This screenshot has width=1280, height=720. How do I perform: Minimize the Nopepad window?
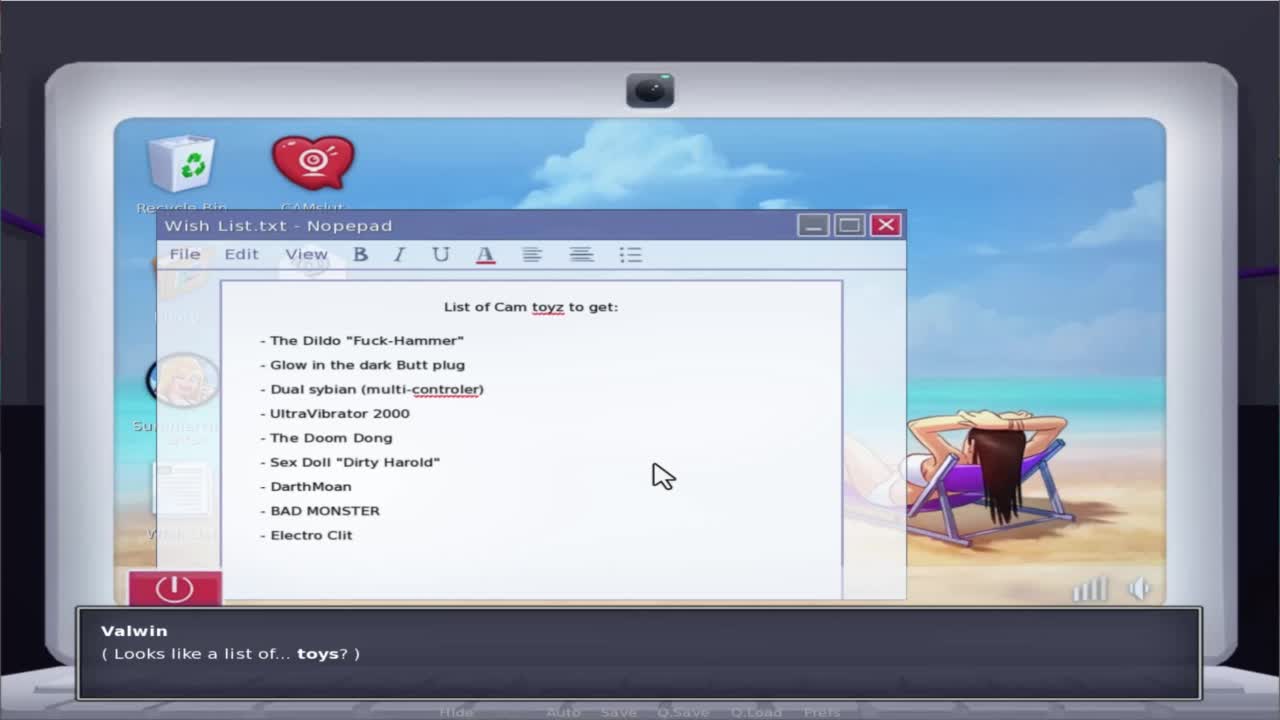(x=813, y=225)
